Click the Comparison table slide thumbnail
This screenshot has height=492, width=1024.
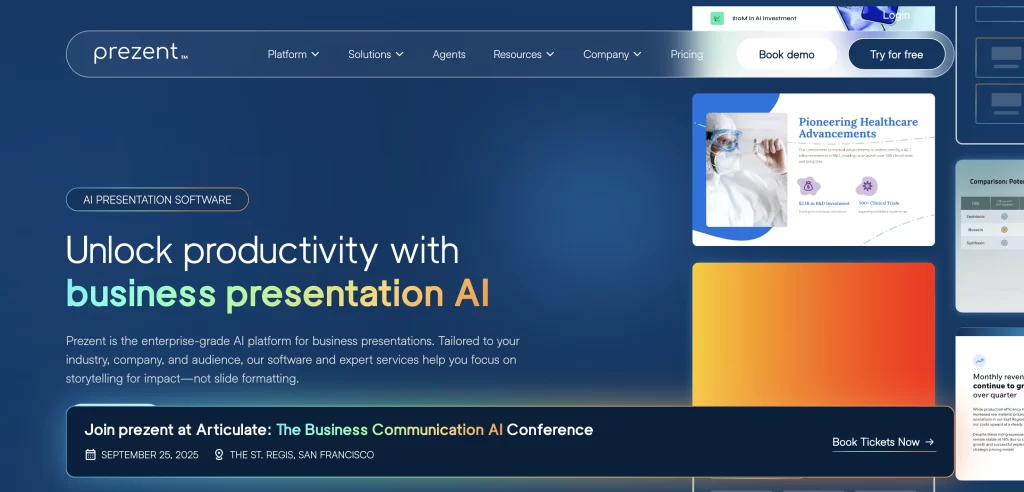(989, 236)
